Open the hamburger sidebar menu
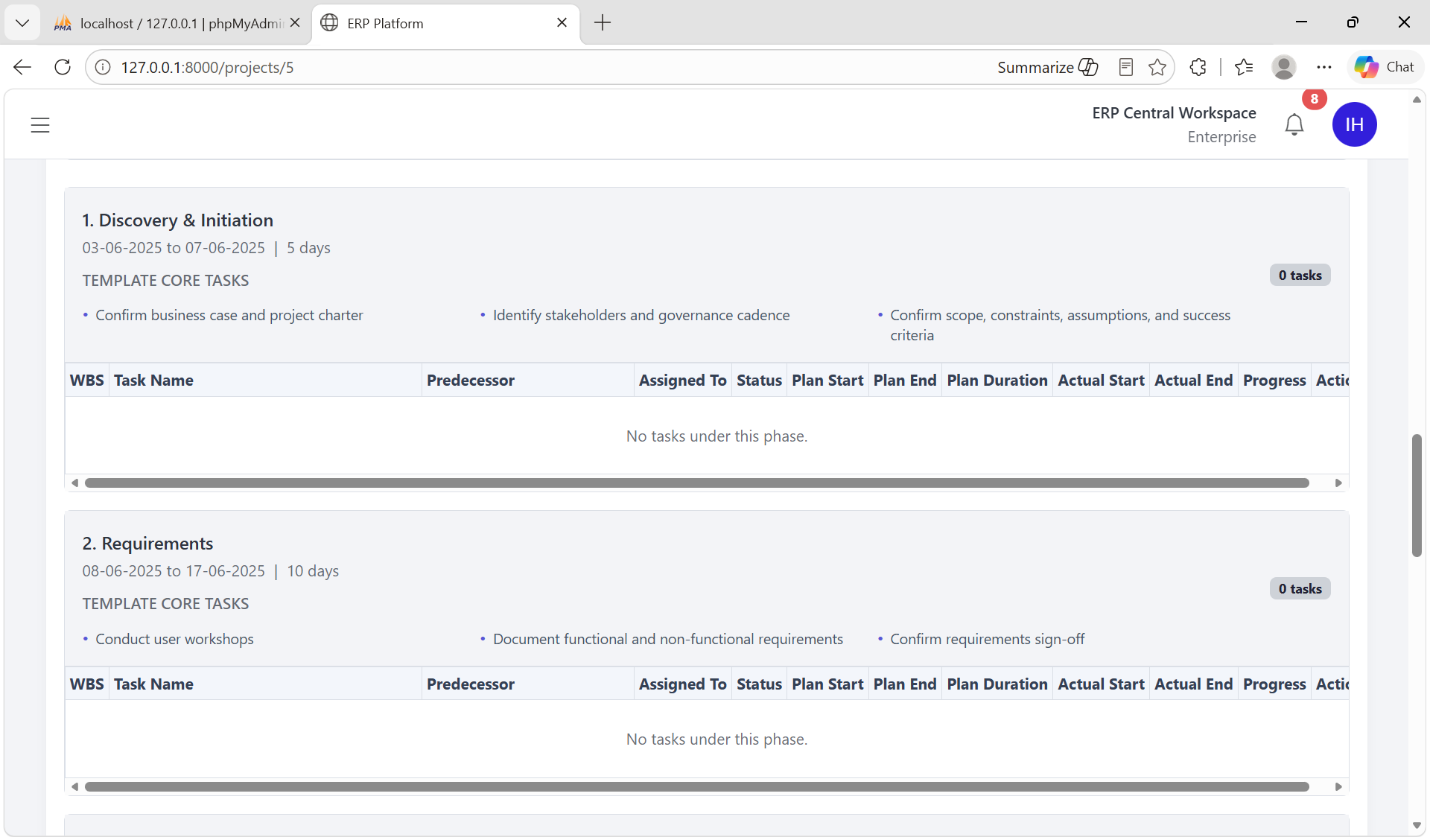This screenshot has width=1430, height=840. pos(40,125)
